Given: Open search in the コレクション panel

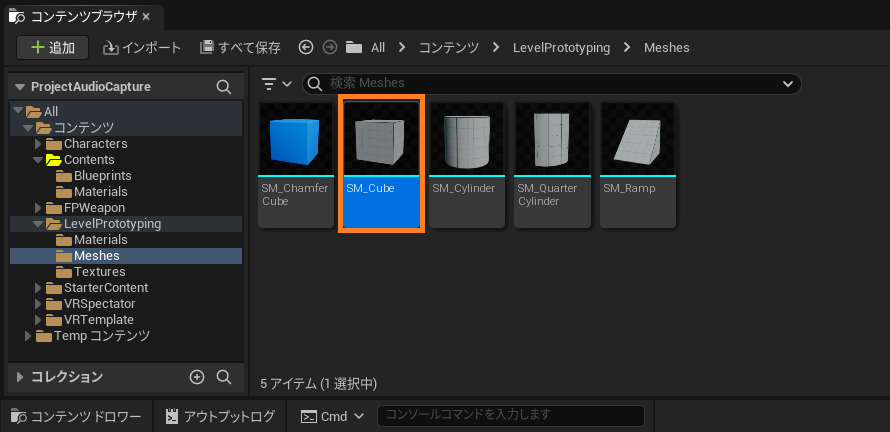Looking at the screenshot, I should tap(224, 377).
